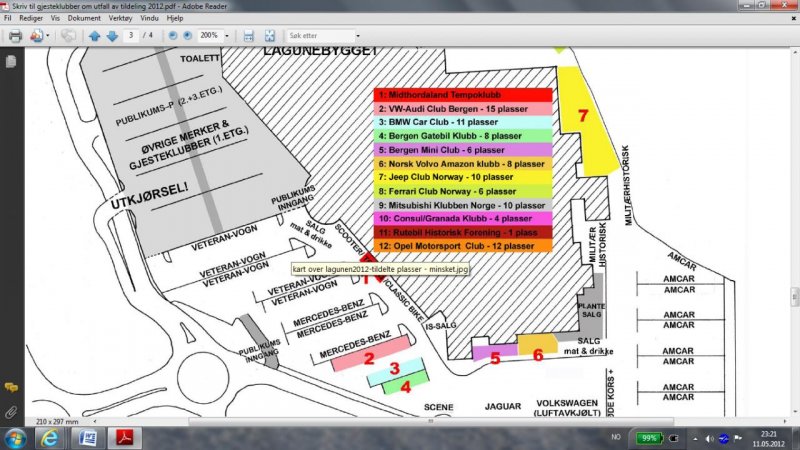Click the page number input field

click(x=131, y=36)
